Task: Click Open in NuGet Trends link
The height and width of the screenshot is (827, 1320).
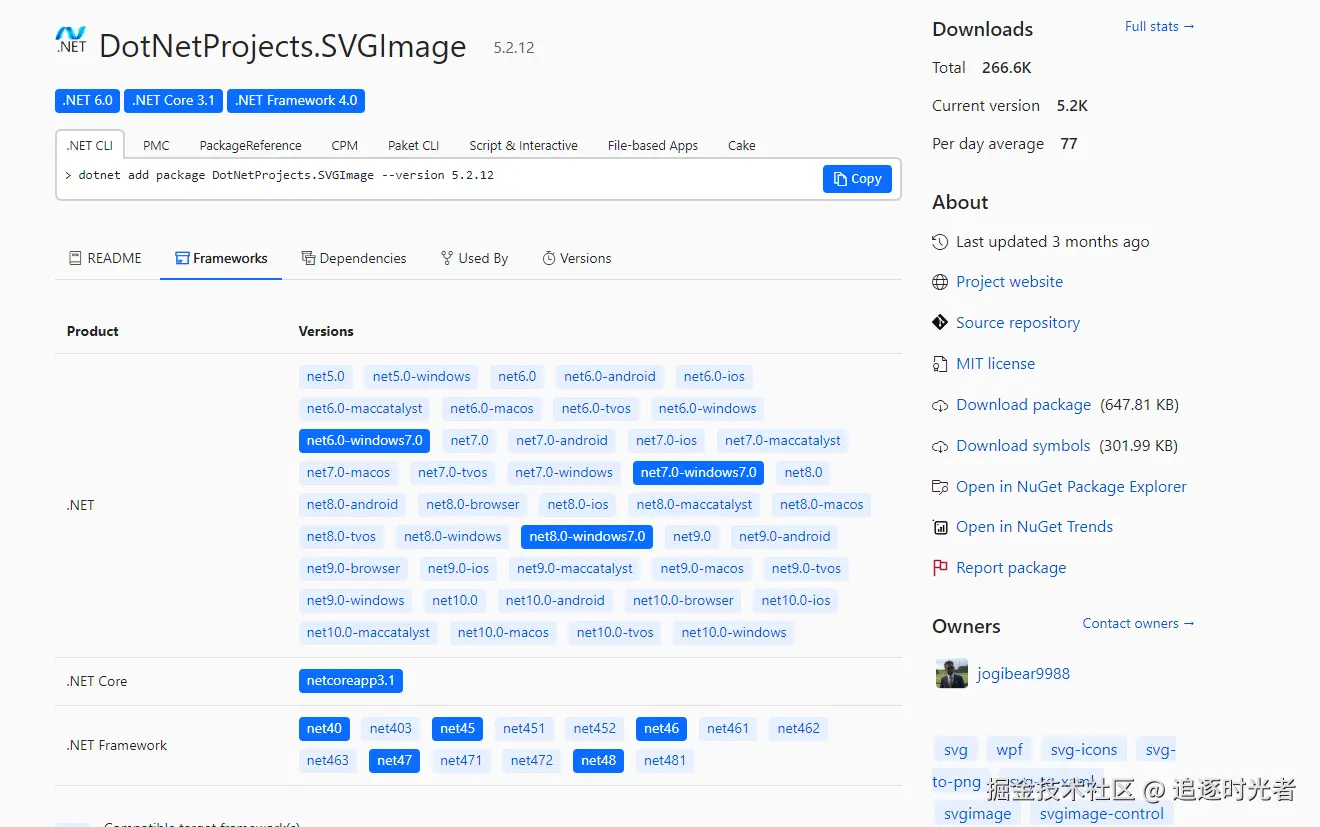Action: click(1034, 527)
